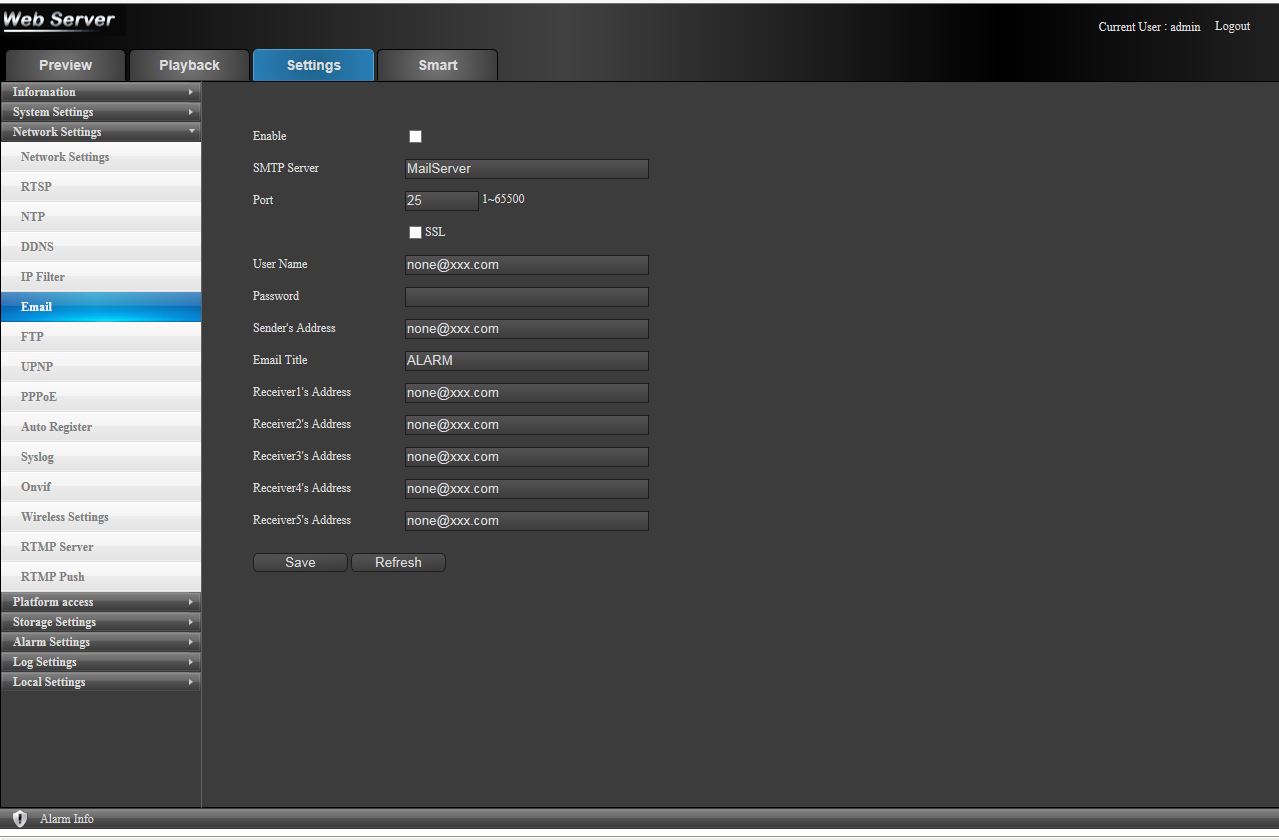The image size is (1279, 840).
Task: Focus the Port number field
Action: pyautogui.click(x=441, y=201)
